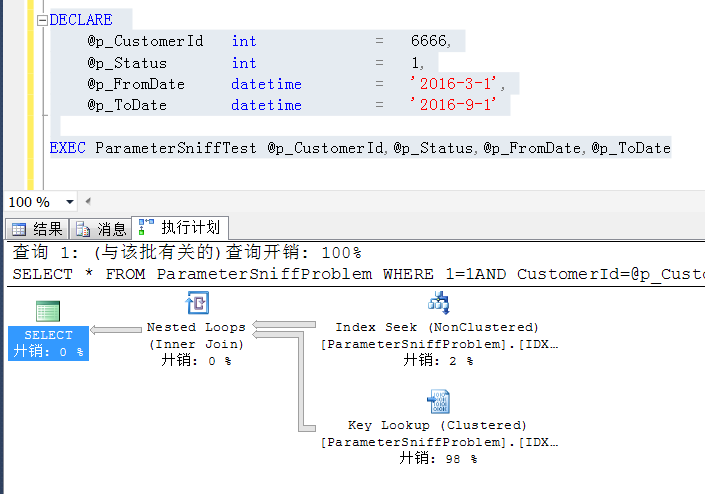Click the Nested Loops (Inner Join) label
Viewport: 705px width, 494px height.
coord(196,335)
